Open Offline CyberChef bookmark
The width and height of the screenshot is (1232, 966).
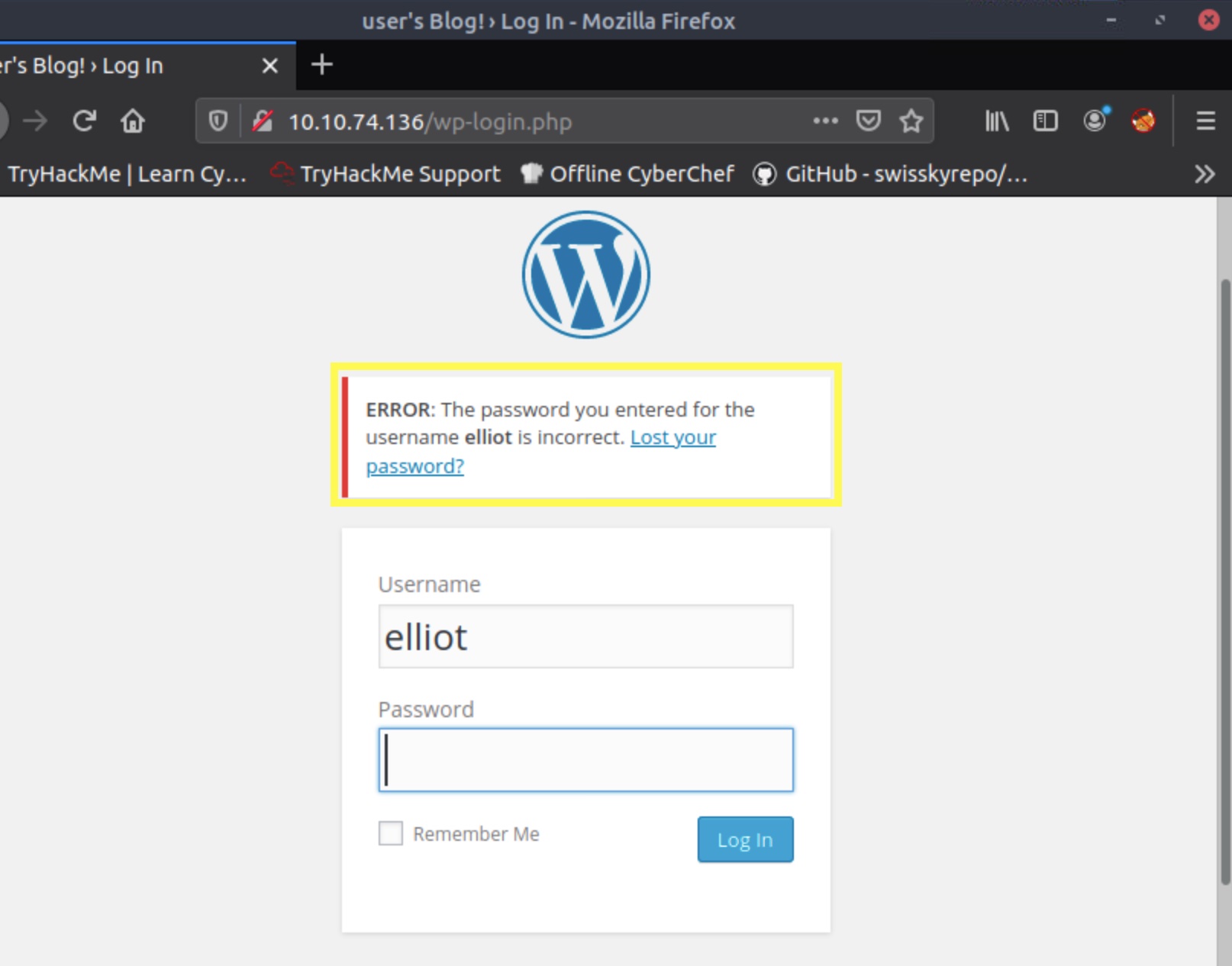(x=627, y=174)
